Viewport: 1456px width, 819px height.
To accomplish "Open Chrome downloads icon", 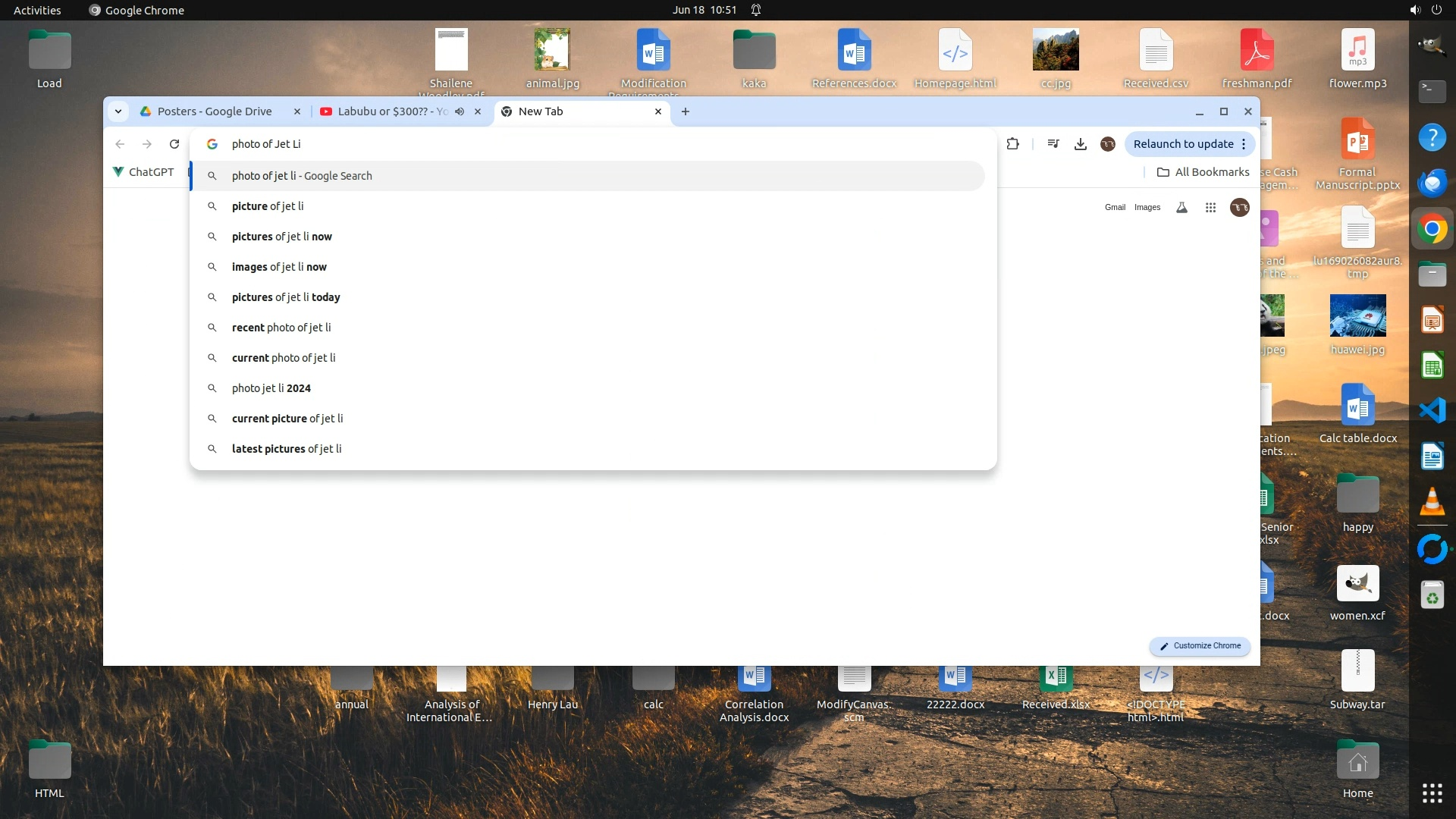I will point(1081,144).
